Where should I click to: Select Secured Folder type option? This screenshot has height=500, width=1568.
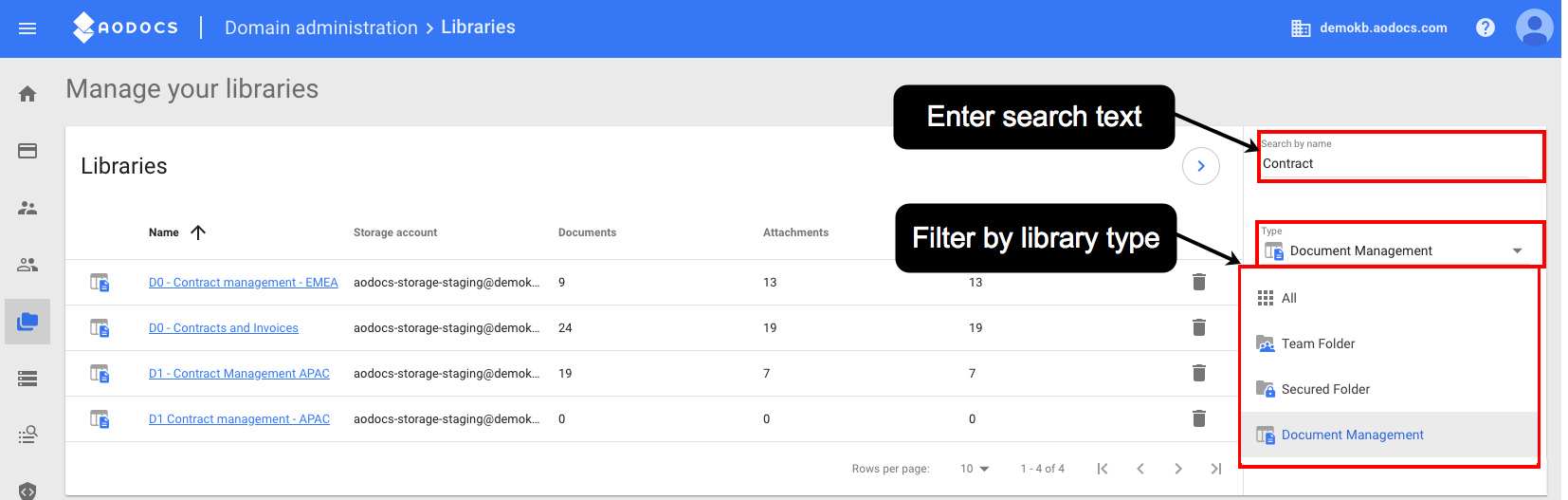[1390, 389]
